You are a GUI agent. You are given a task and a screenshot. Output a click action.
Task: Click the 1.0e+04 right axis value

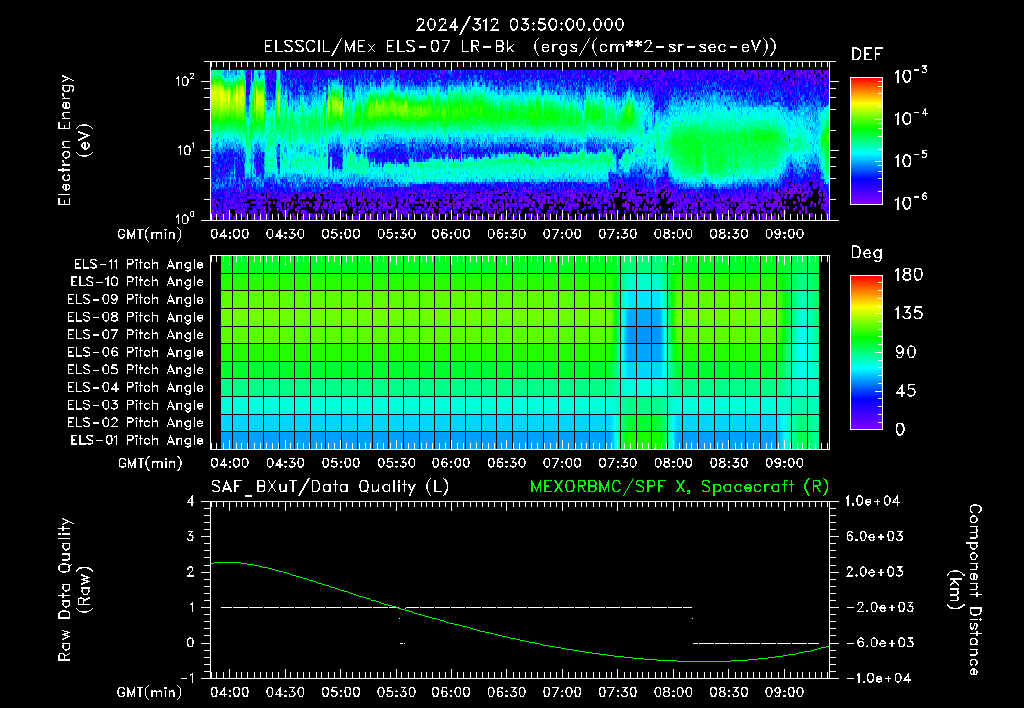click(872, 501)
